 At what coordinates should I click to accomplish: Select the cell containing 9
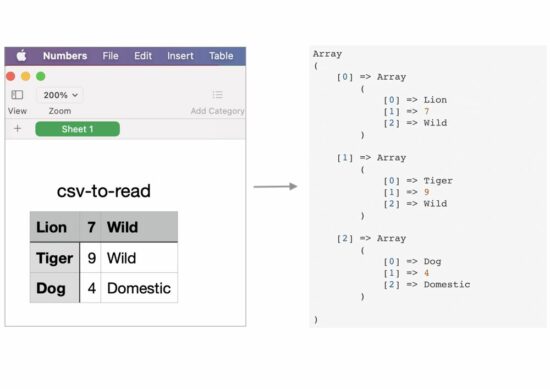(x=90, y=258)
